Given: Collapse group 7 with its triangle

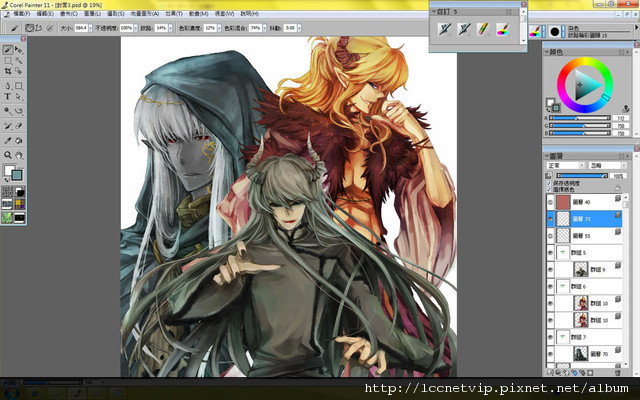Looking at the screenshot, I should click(563, 337).
